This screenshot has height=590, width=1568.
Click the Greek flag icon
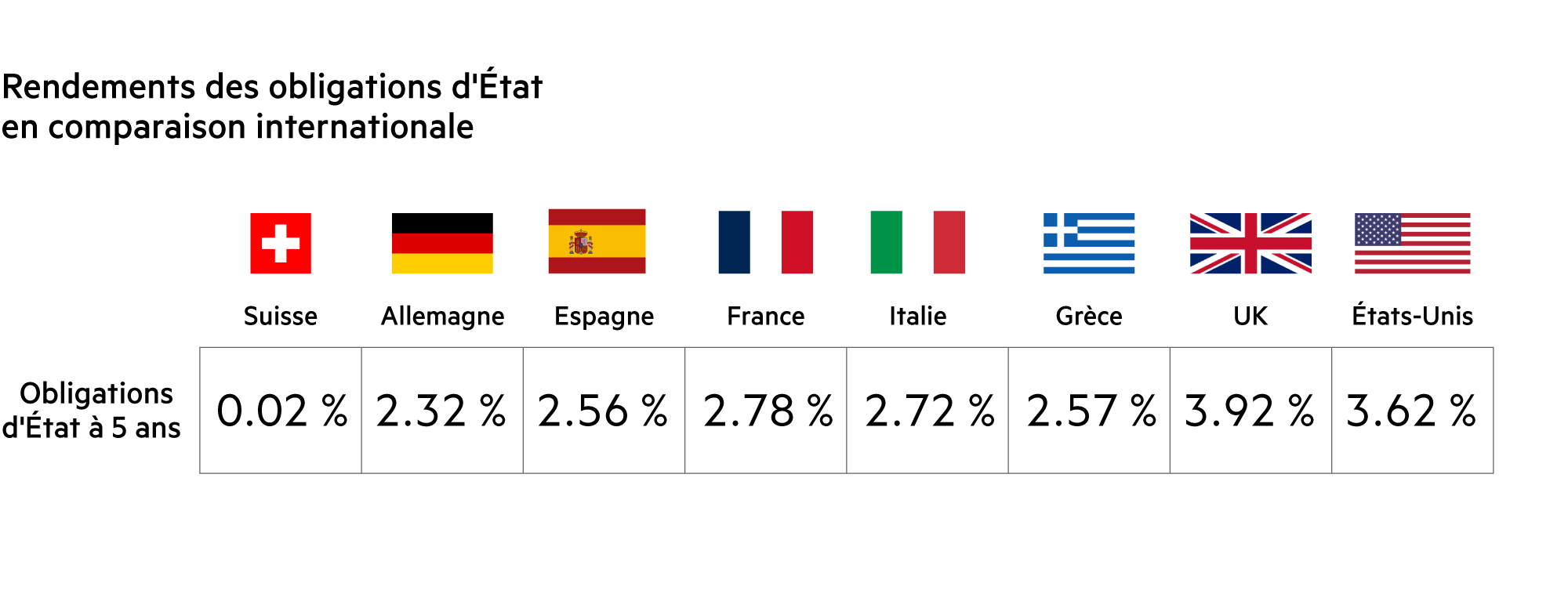pos(1089,243)
